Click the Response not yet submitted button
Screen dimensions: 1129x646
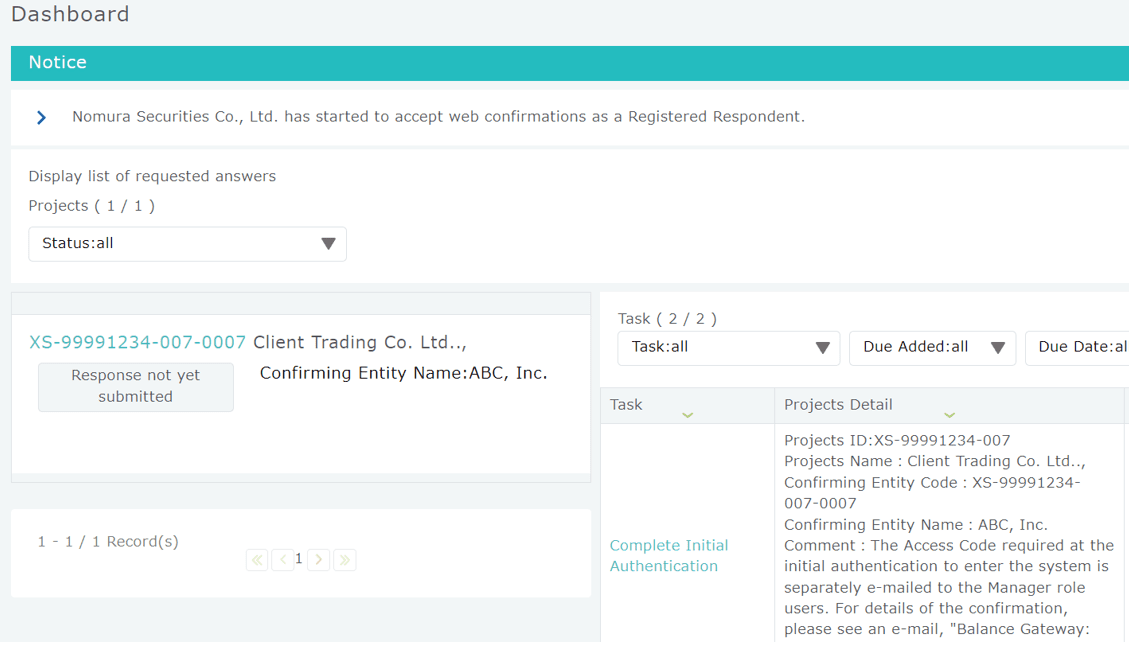click(x=136, y=386)
